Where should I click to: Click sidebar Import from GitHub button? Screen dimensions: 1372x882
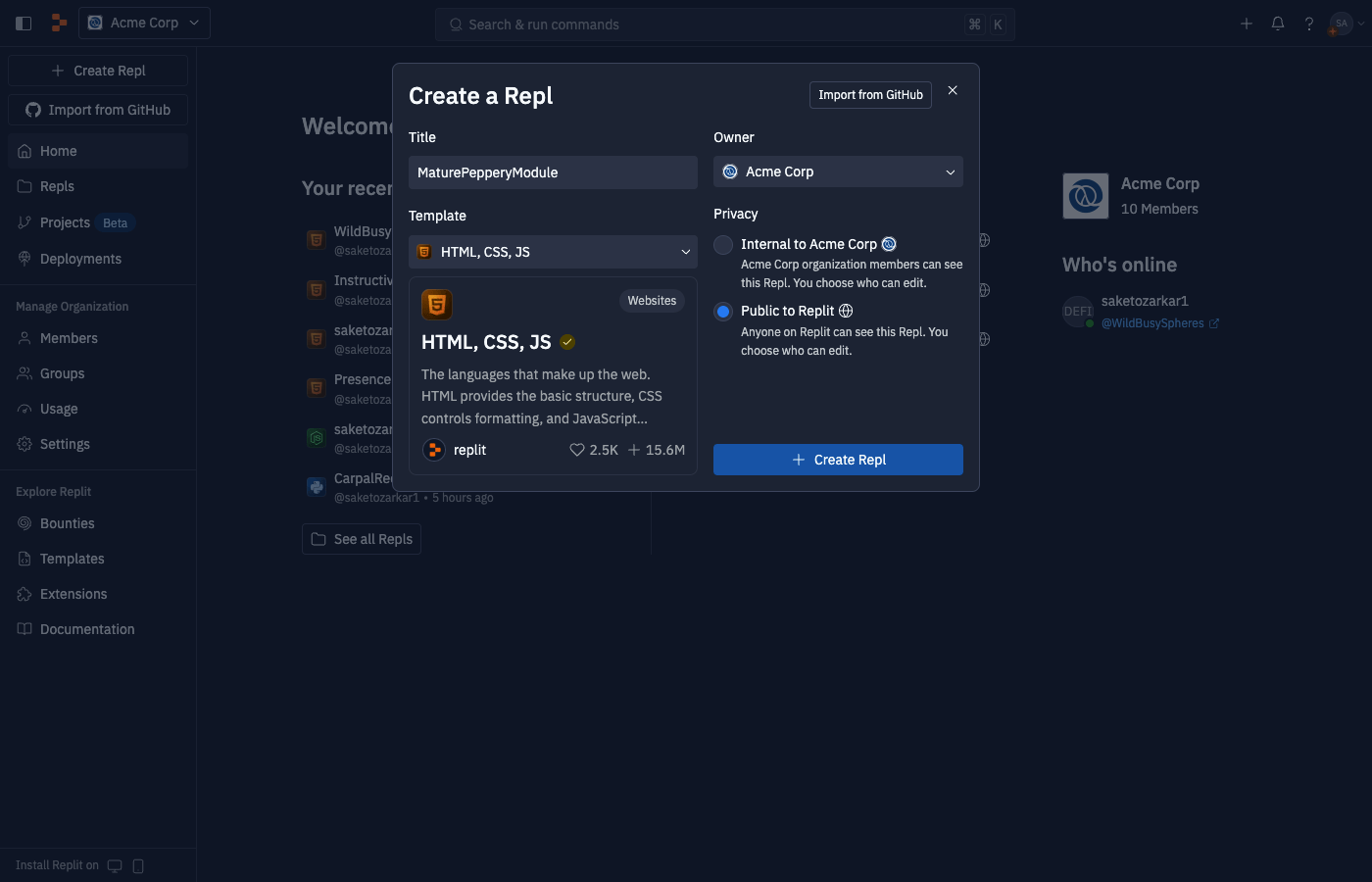pos(98,110)
